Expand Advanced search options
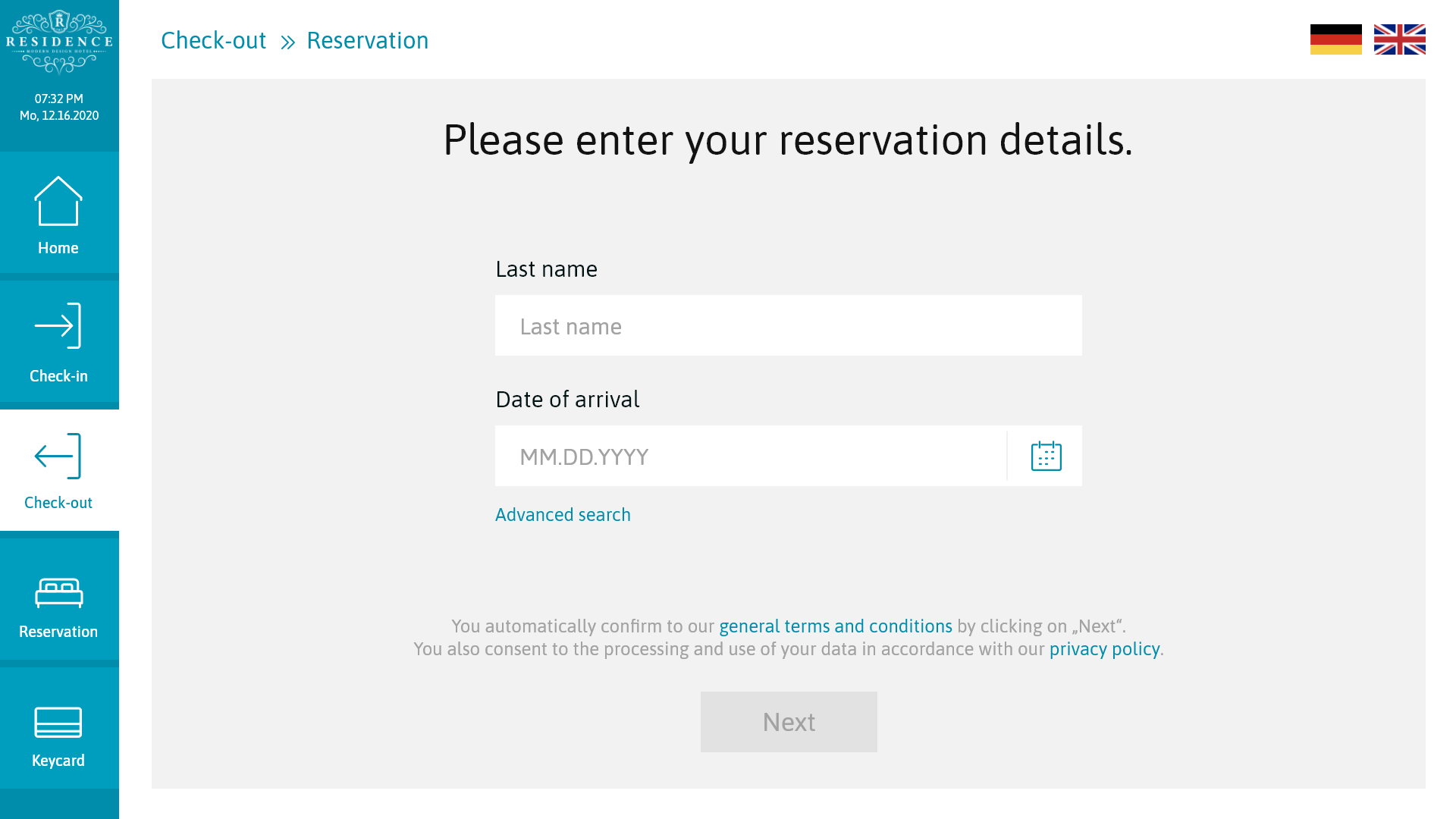 pyautogui.click(x=563, y=515)
